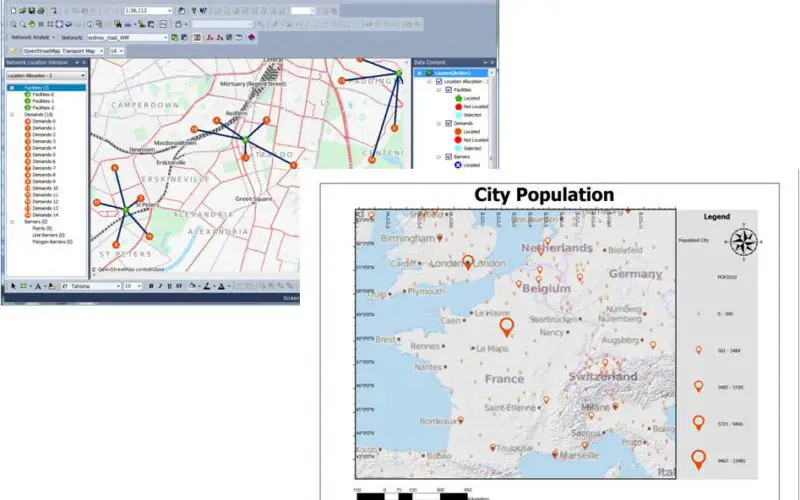
Task: Select the green rectangle drawing tool
Action: coord(23,286)
